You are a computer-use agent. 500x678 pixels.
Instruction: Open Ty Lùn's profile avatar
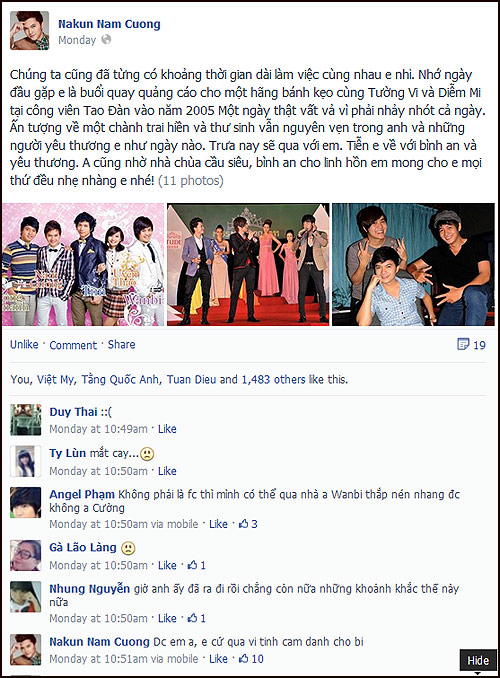(x=26, y=461)
